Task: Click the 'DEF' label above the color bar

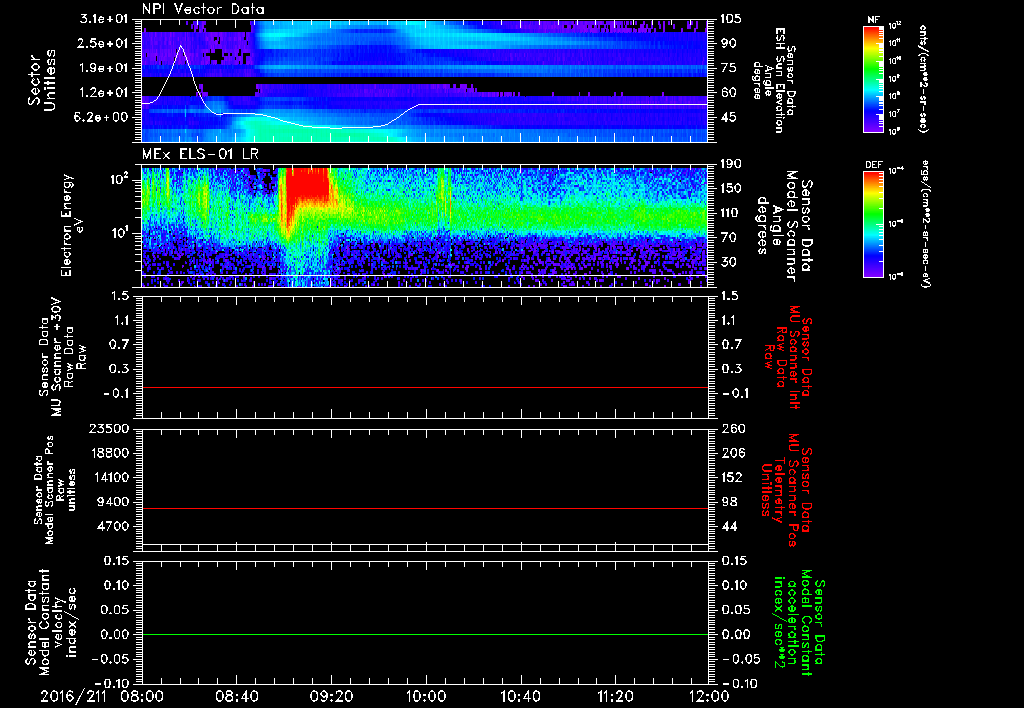Action: (873, 165)
